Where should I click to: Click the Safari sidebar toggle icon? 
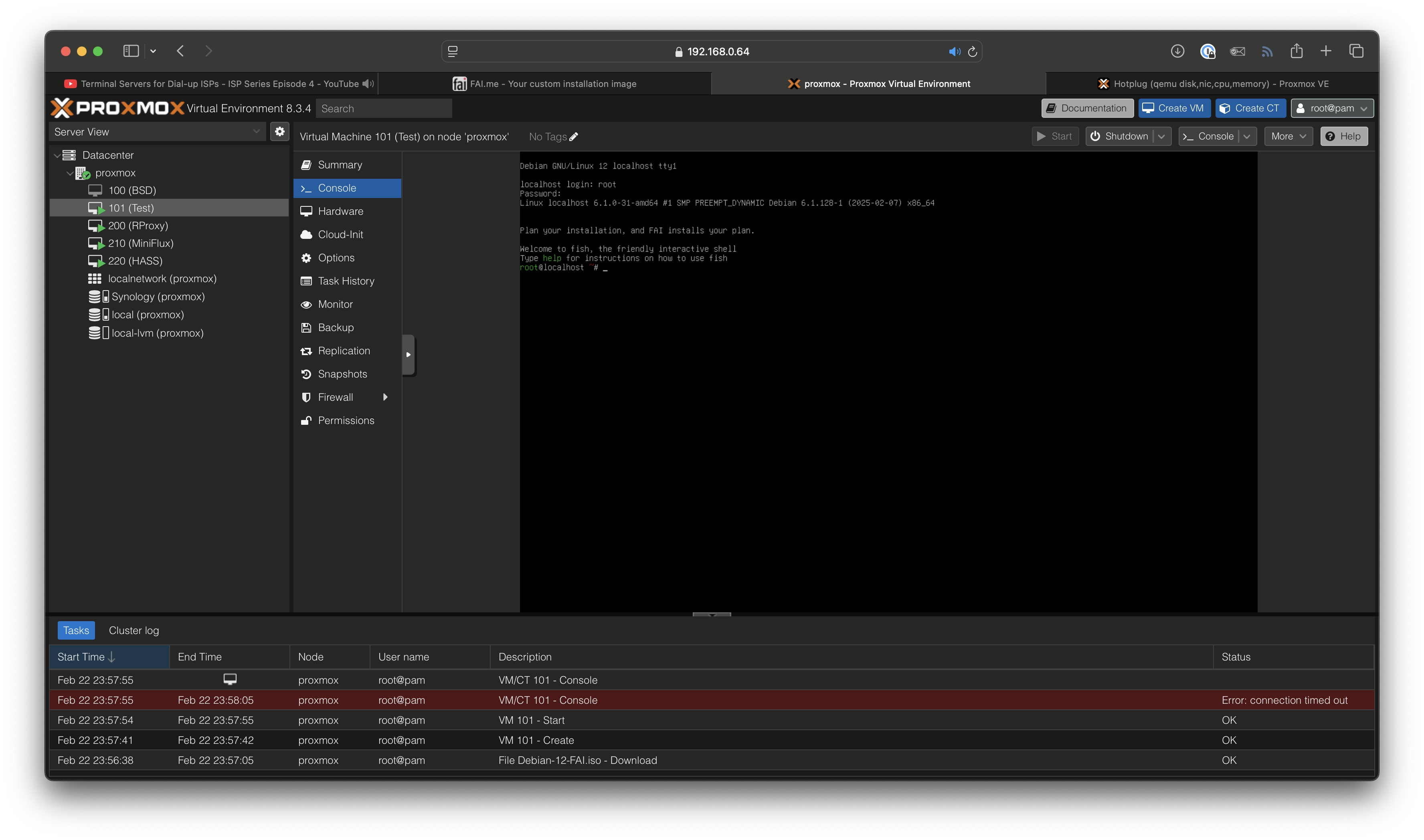tap(131, 51)
